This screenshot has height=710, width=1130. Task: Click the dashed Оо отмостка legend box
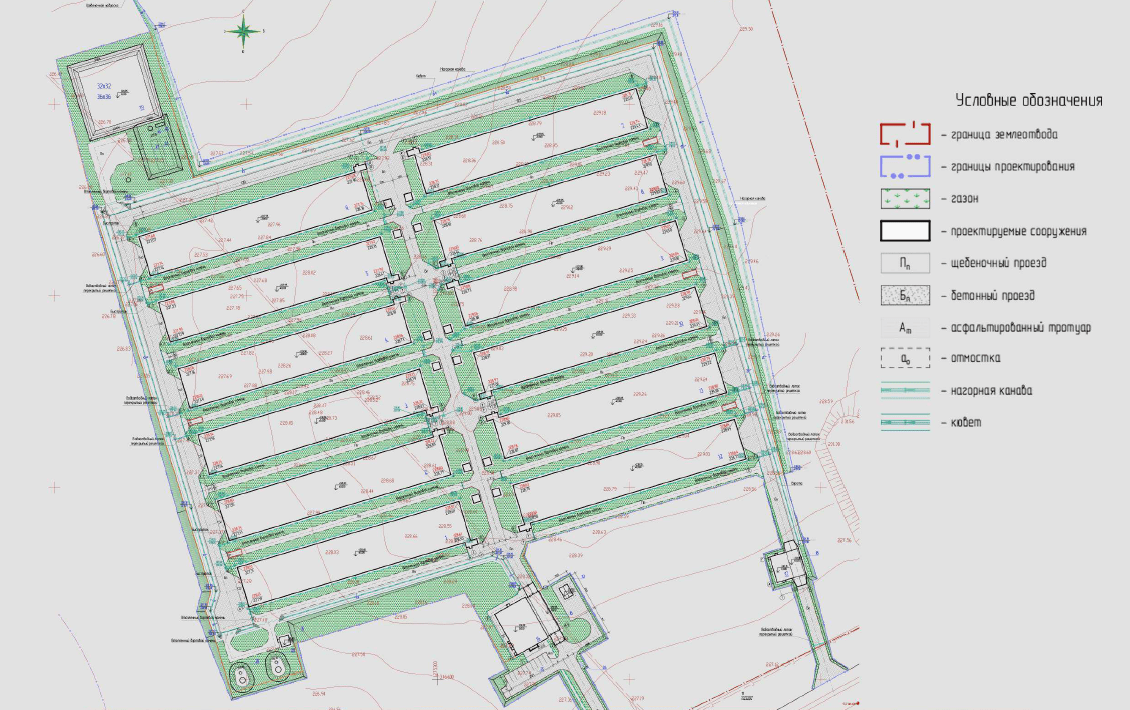905,358
